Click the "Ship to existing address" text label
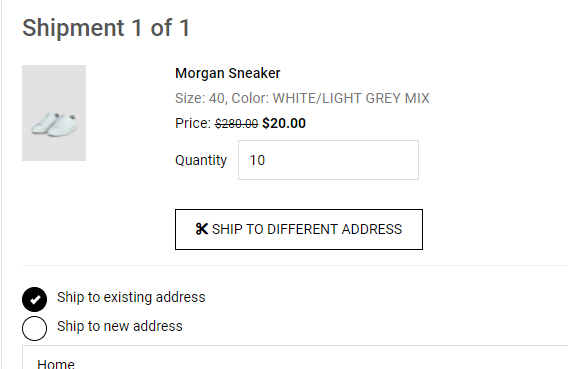 [131, 297]
